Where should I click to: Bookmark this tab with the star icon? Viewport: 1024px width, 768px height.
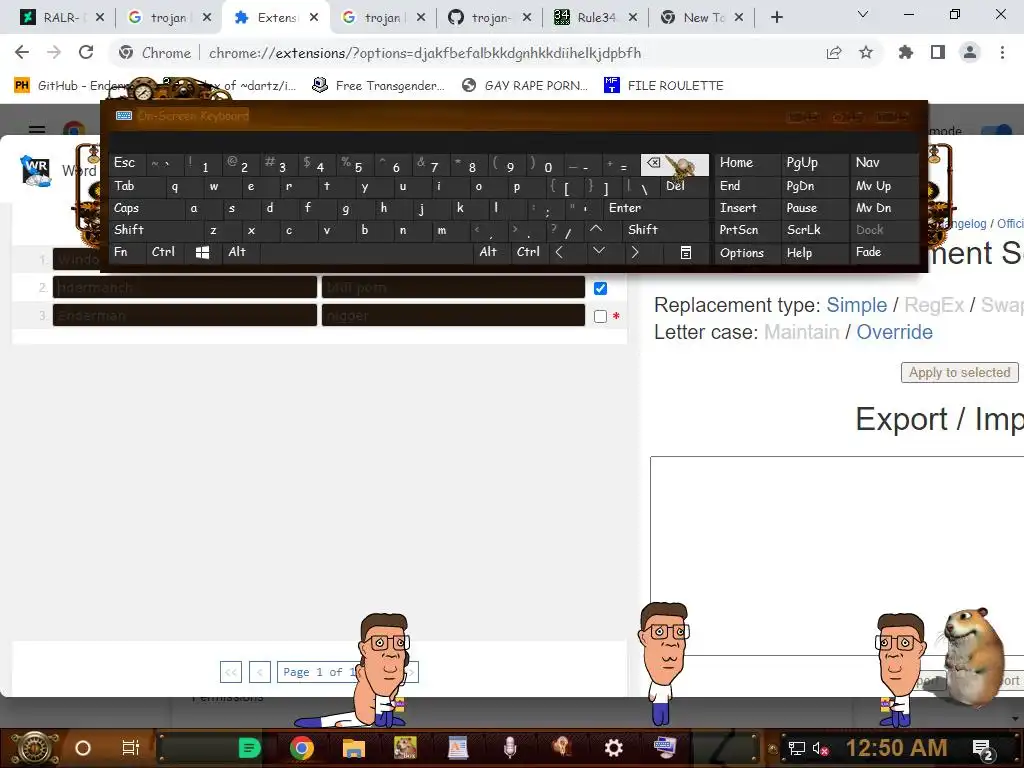click(x=866, y=53)
